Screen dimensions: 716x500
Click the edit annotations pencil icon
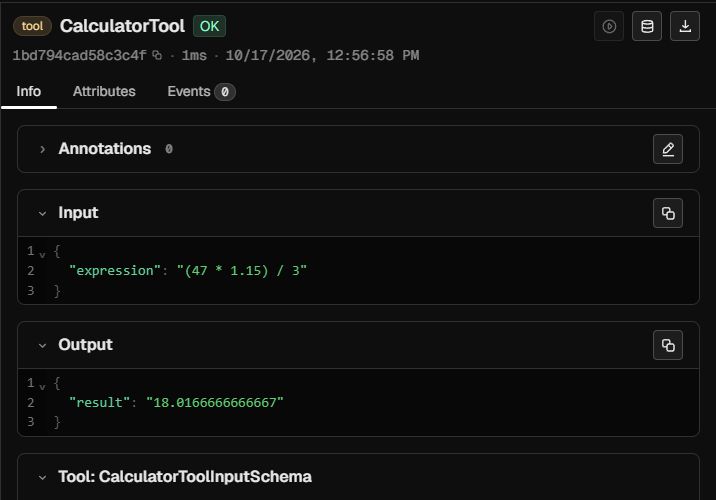click(668, 149)
